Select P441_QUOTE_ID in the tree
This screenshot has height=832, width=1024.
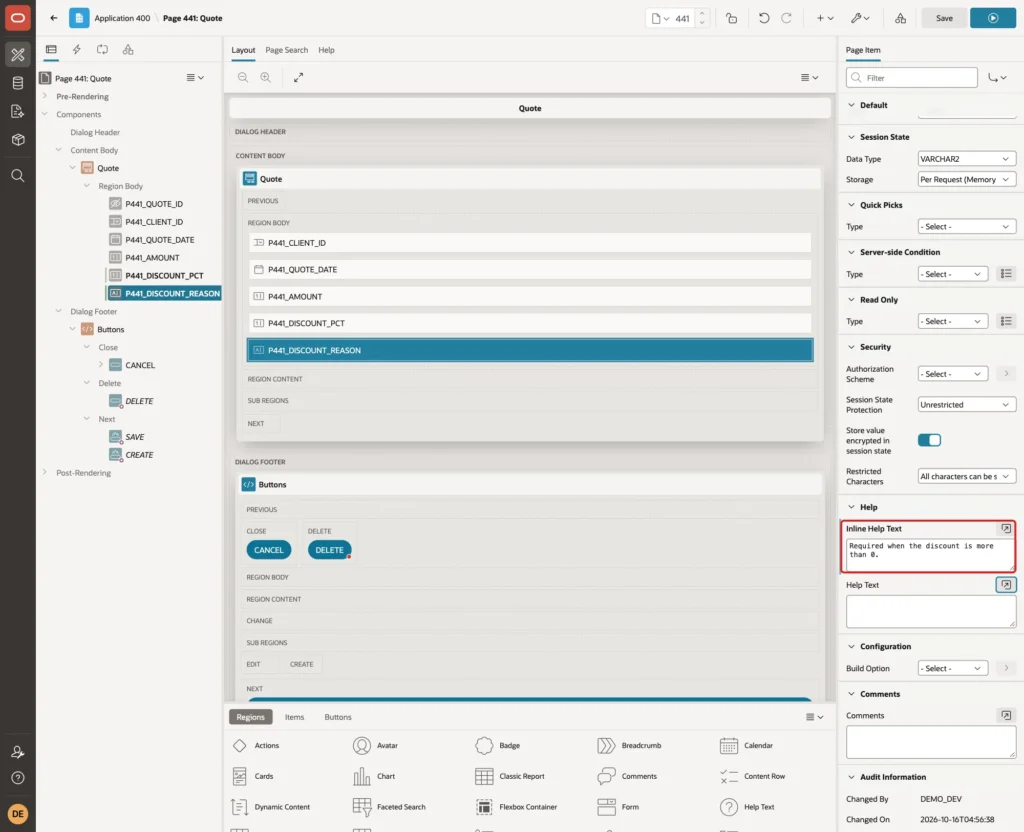[154, 204]
